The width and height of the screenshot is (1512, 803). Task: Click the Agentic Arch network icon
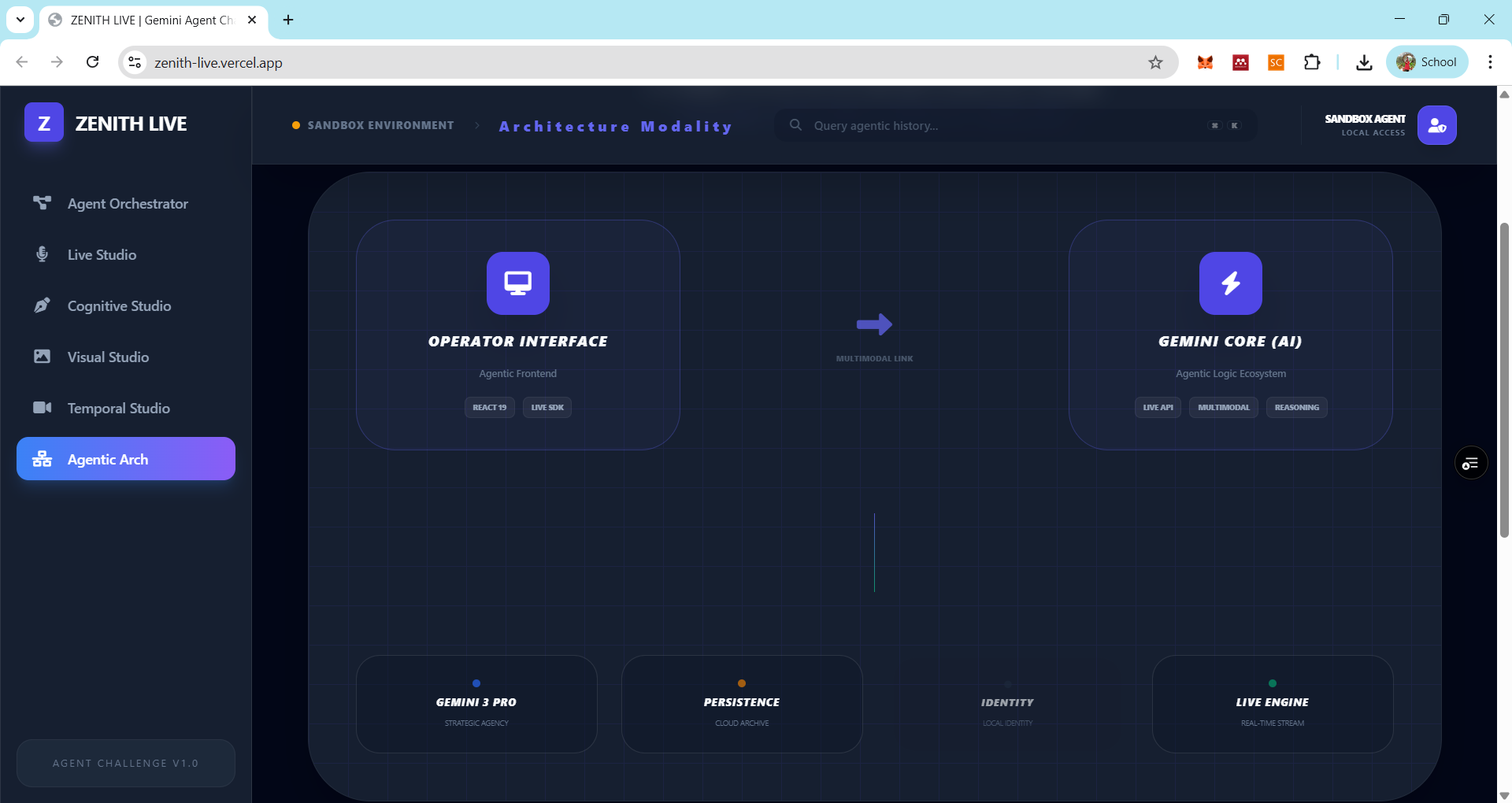tap(43, 459)
